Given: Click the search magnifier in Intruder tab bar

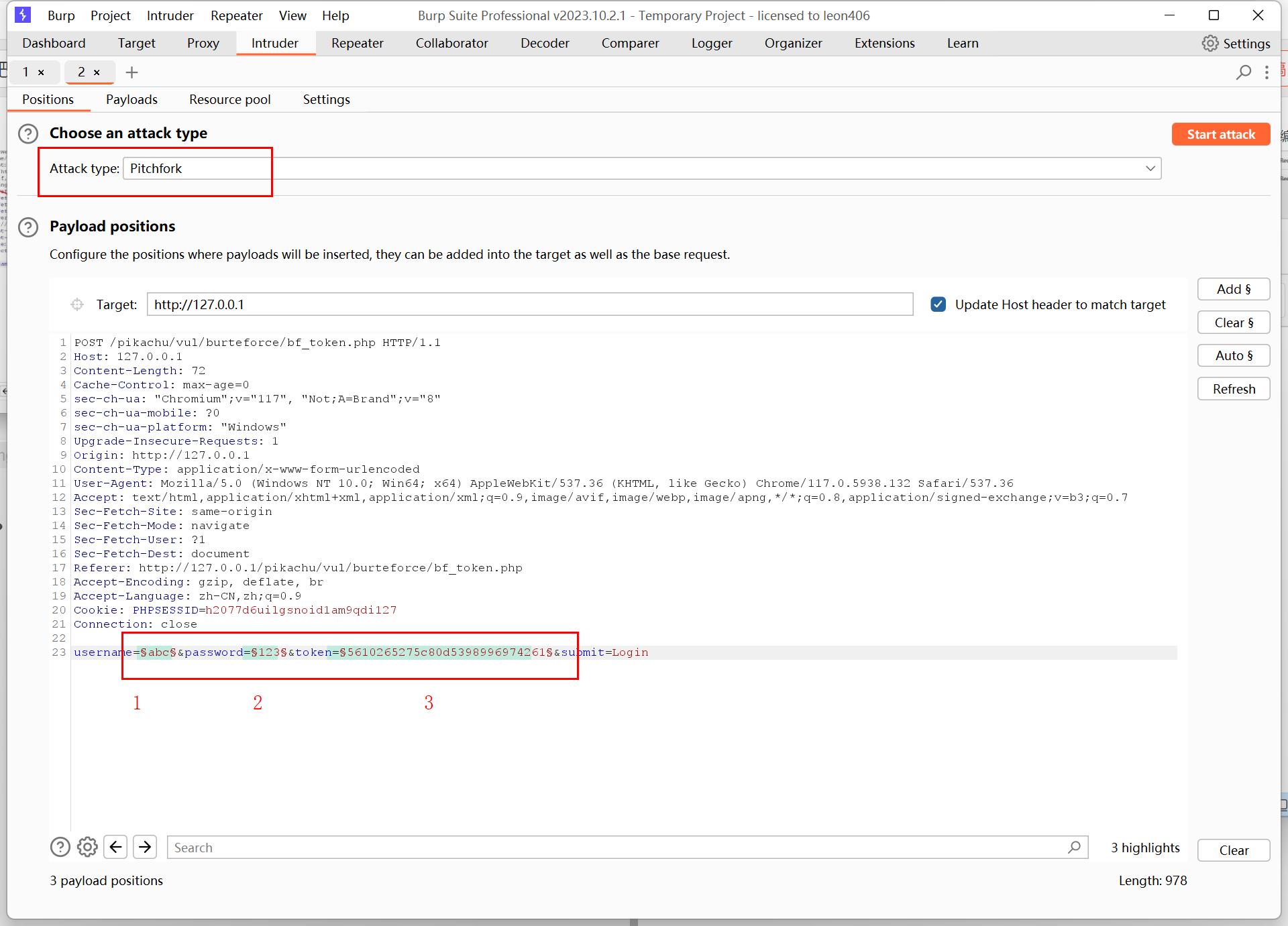Looking at the screenshot, I should (x=1243, y=72).
